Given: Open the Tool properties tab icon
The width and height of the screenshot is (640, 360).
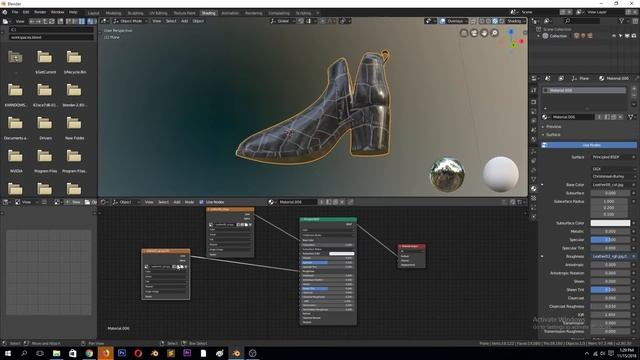Looking at the screenshot, I should (x=533, y=90).
